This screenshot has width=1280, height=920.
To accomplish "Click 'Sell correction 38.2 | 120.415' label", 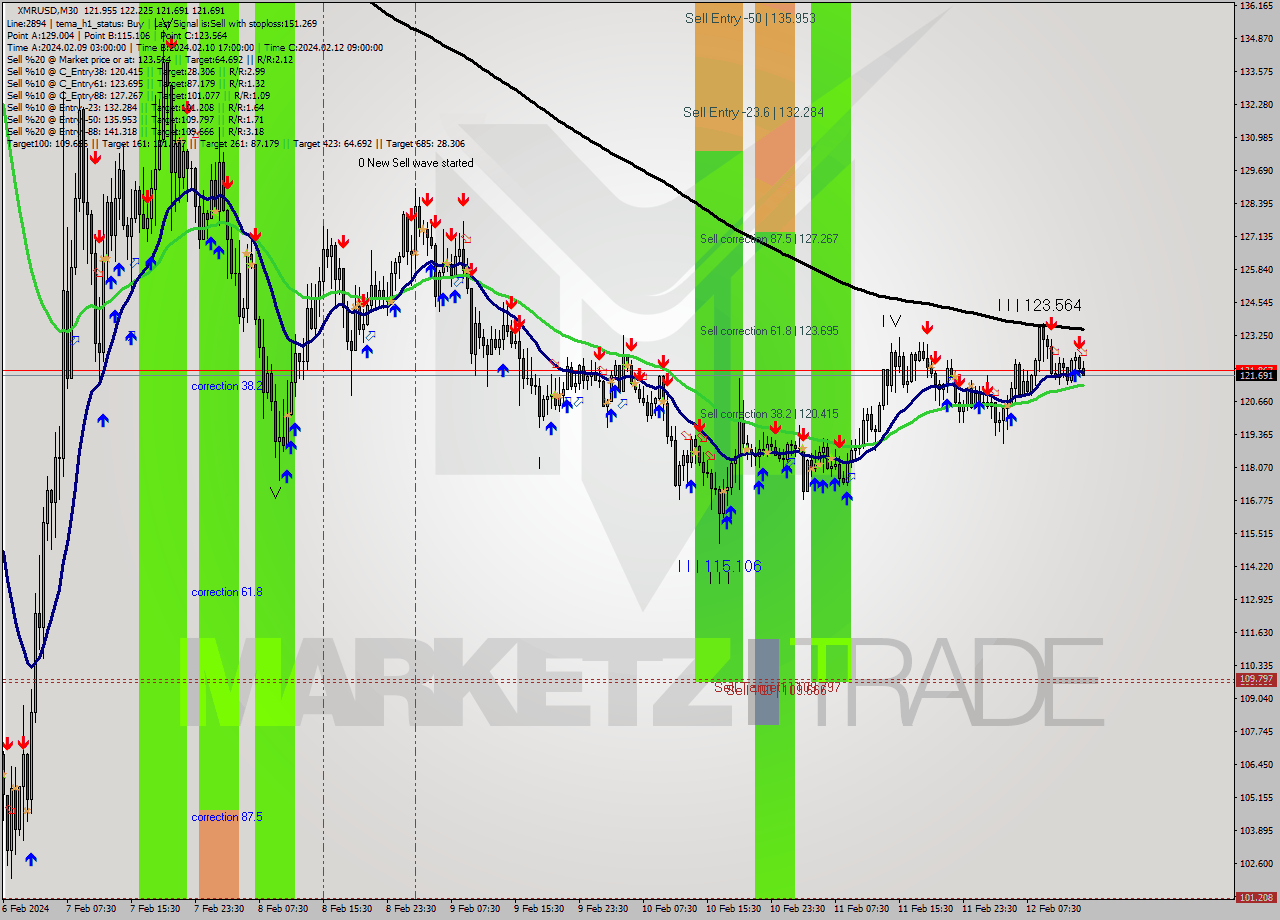I will tap(769, 414).
